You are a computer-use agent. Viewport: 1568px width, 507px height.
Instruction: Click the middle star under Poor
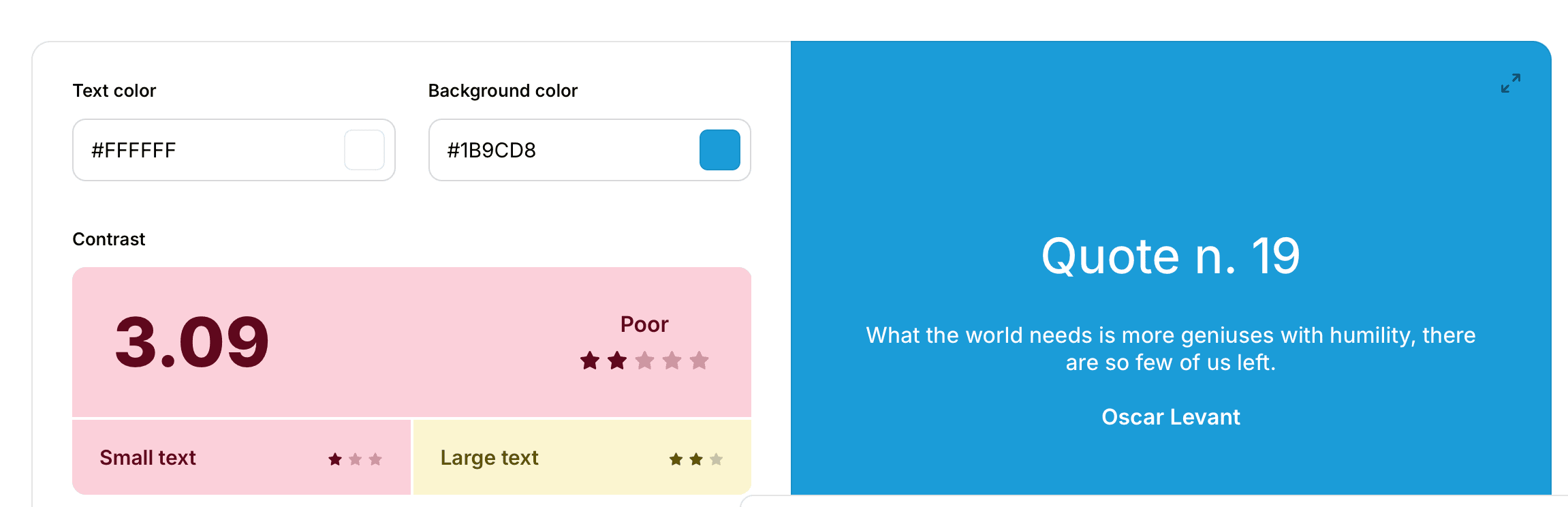[644, 360]
